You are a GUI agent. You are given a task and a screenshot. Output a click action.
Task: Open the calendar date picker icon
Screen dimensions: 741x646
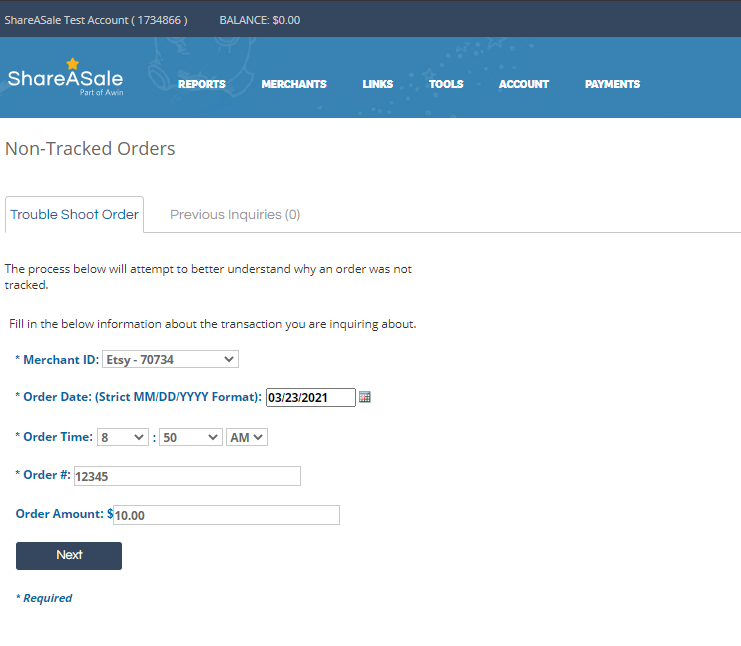[365, 397]
